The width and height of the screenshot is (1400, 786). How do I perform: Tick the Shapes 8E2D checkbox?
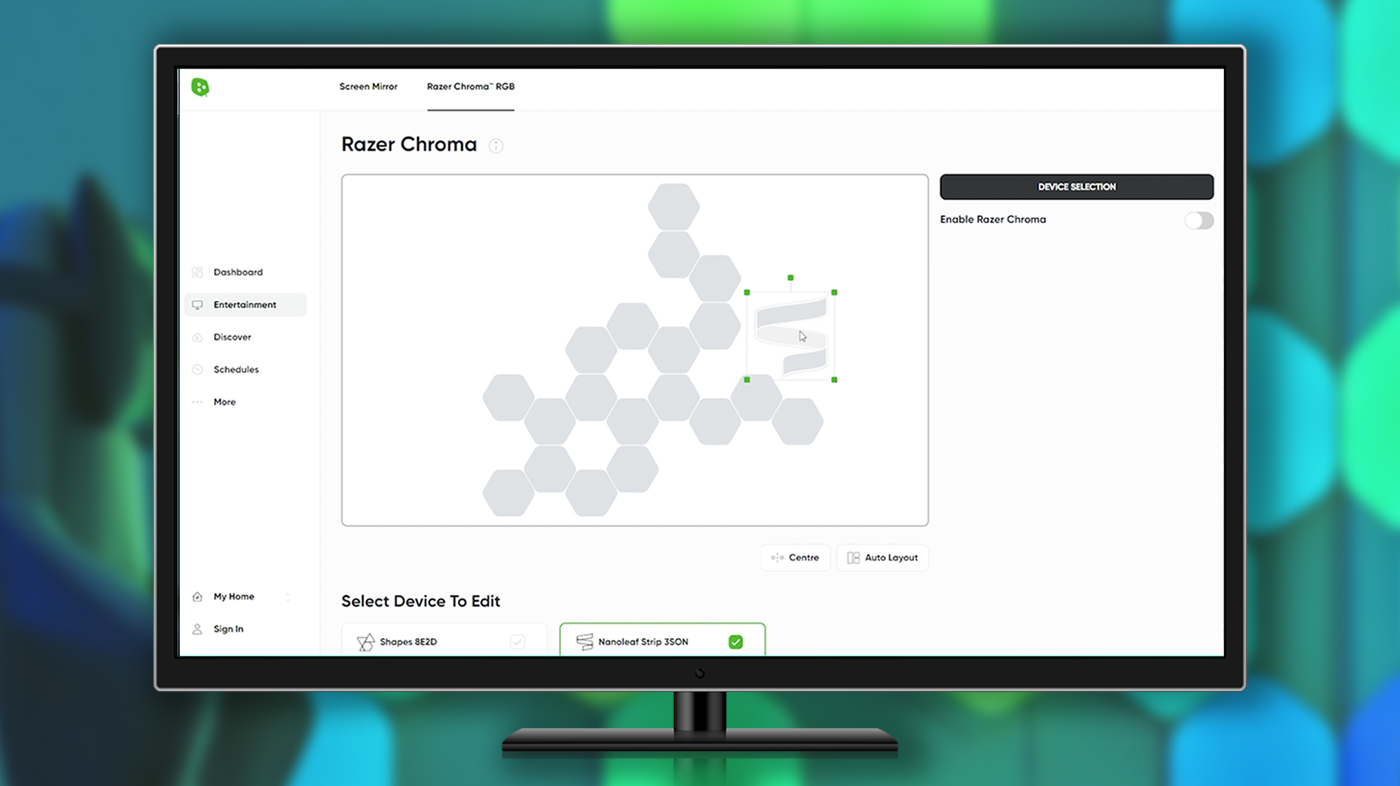point(517,642)
